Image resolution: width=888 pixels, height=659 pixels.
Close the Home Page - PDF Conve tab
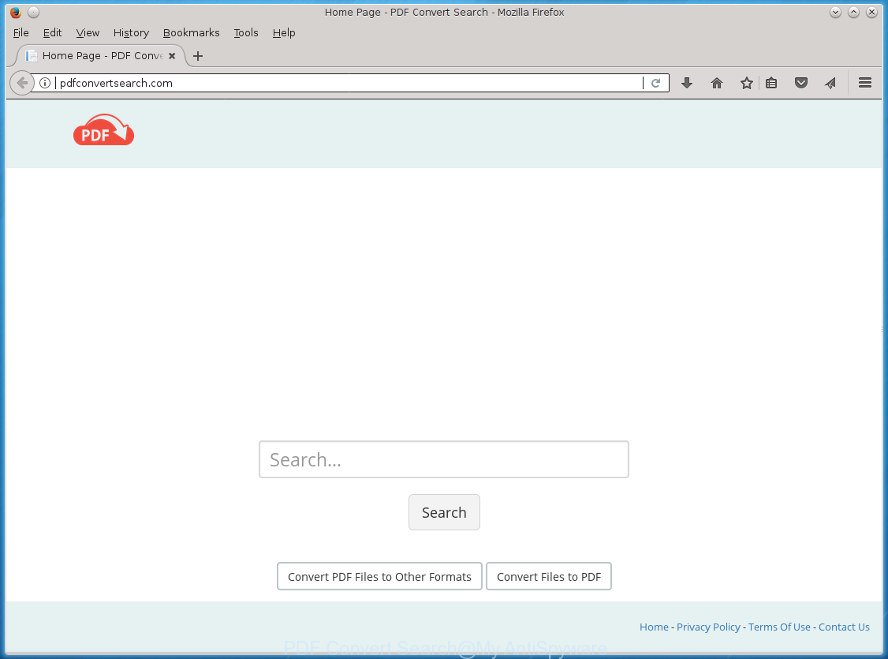point(172,56)
